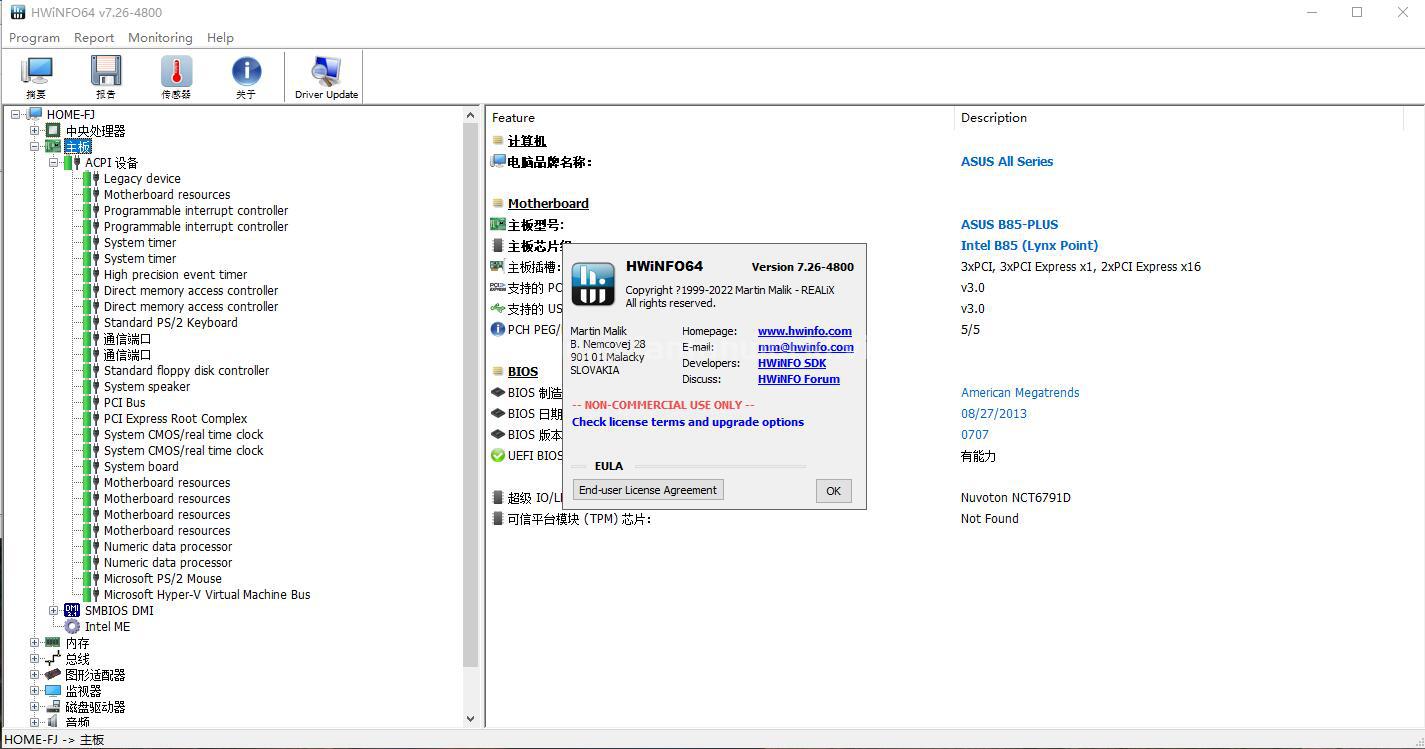Click ASUS B85-PLUS description value
Viewport: 1425px width, 749px height.
tap(1009, 224)
